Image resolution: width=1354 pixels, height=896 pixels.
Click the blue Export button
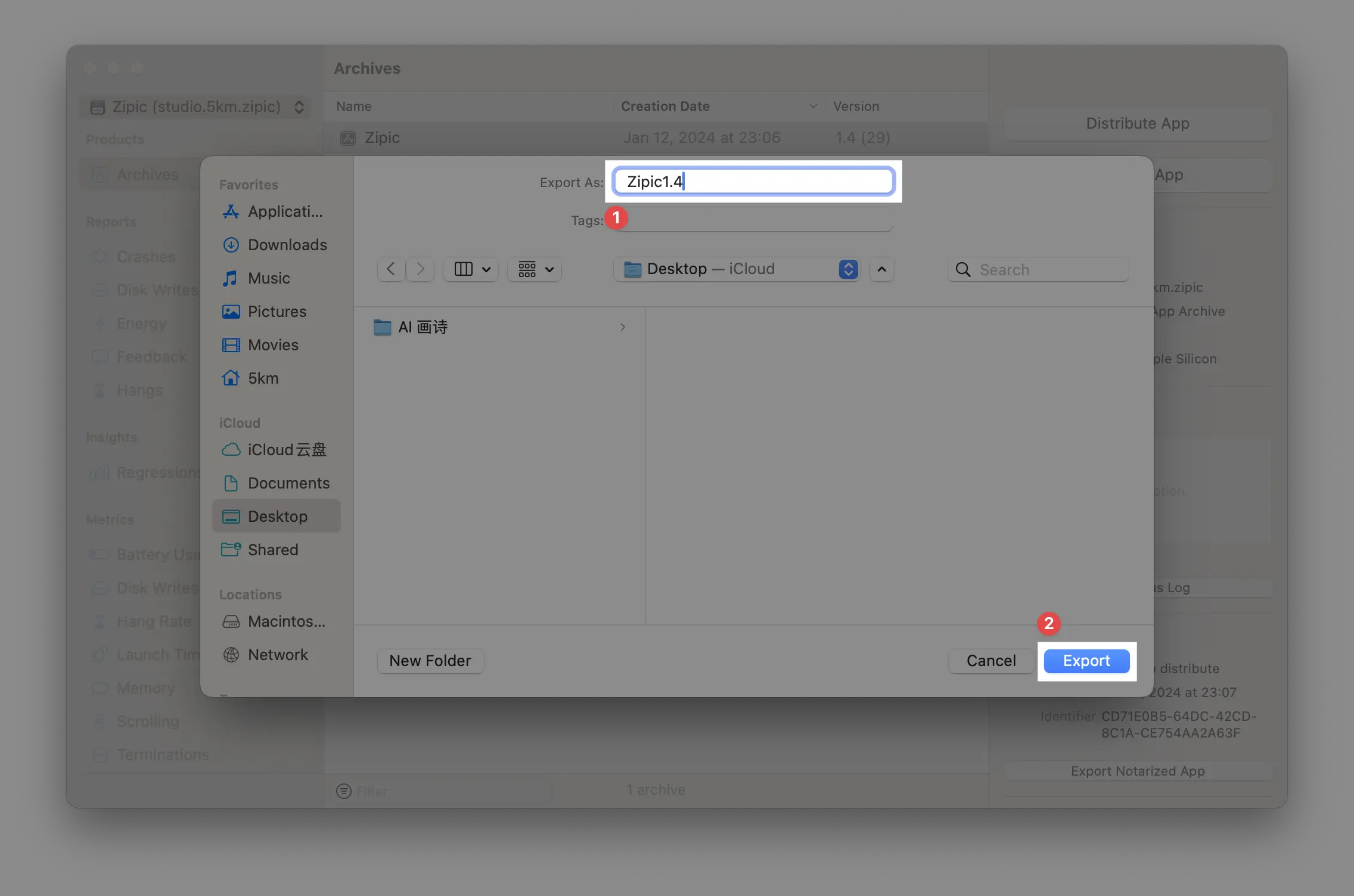click(1086, 661)
